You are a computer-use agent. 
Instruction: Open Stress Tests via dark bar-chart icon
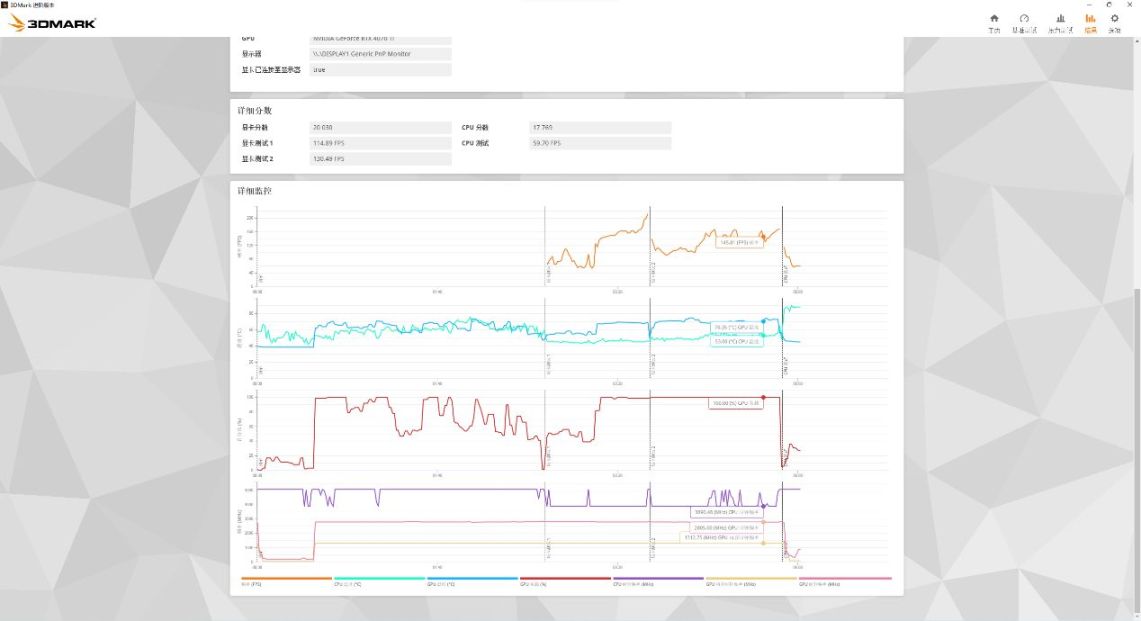point(1060,23)
